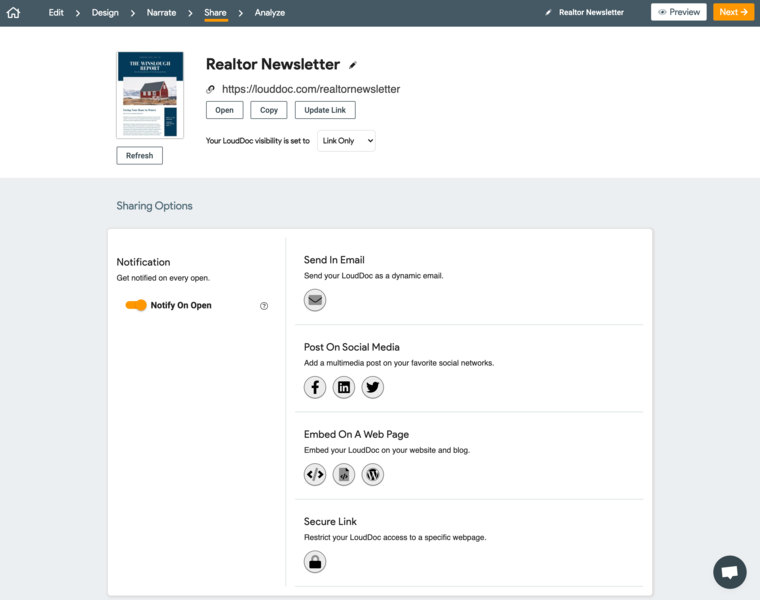The image size is (760, 600).
Task: Open the Design step
Action: click(105, 13)
